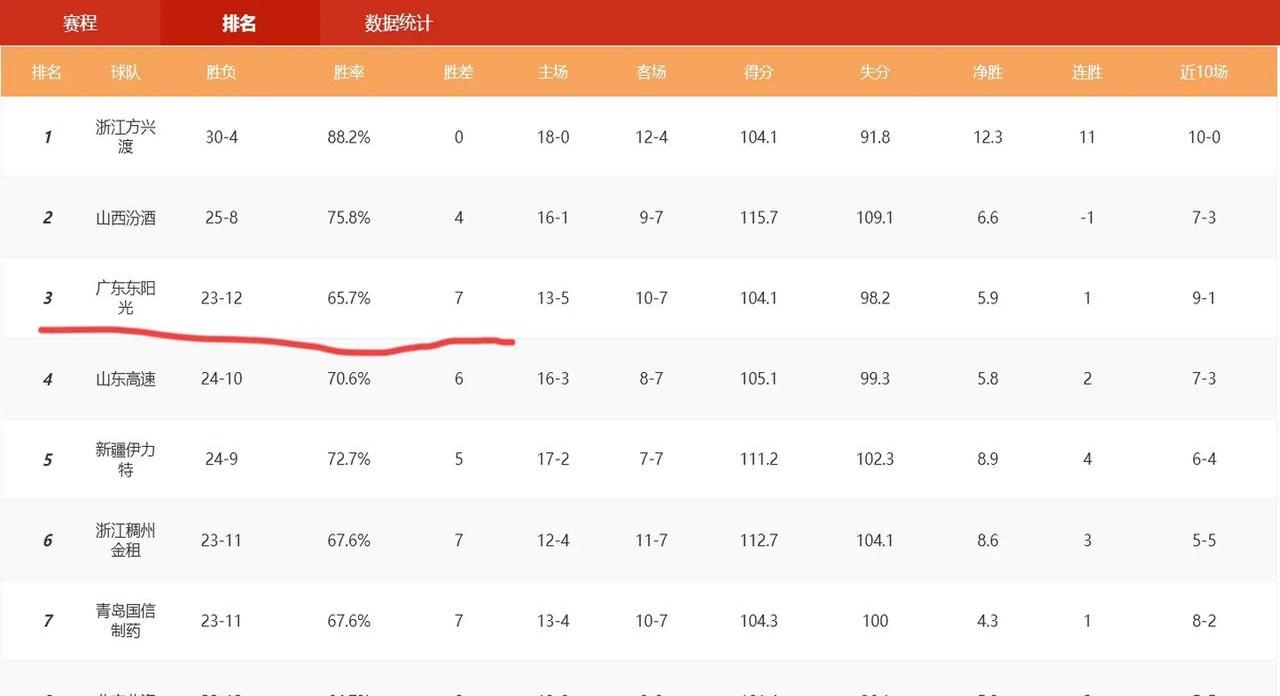Image resolution: width=1280 pixels, height=696 pixels.
Task: Open team page for 浙江稠州金租
Action: click(x=125, y=540)
